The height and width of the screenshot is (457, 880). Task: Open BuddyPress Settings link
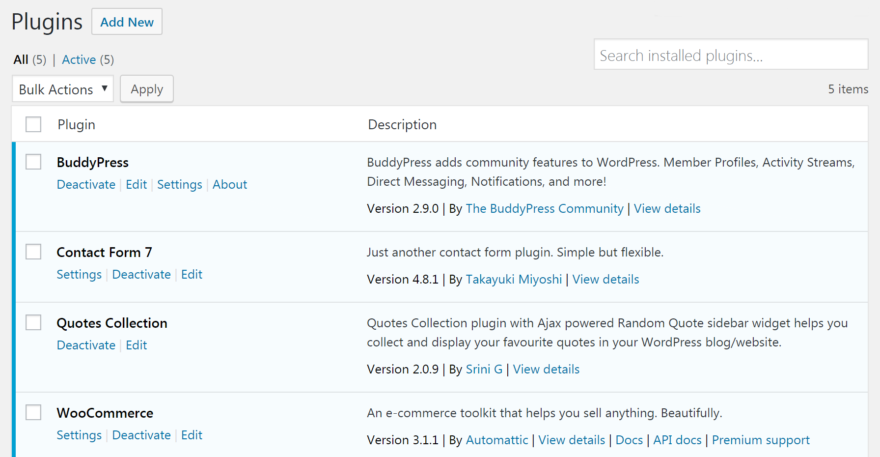pos(179,185)
